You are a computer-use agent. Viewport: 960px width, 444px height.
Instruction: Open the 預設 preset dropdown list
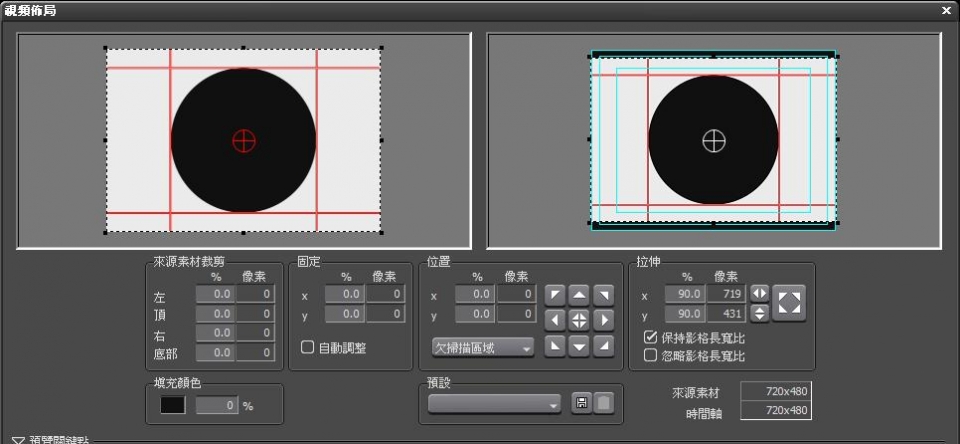(x=494, y=403)
